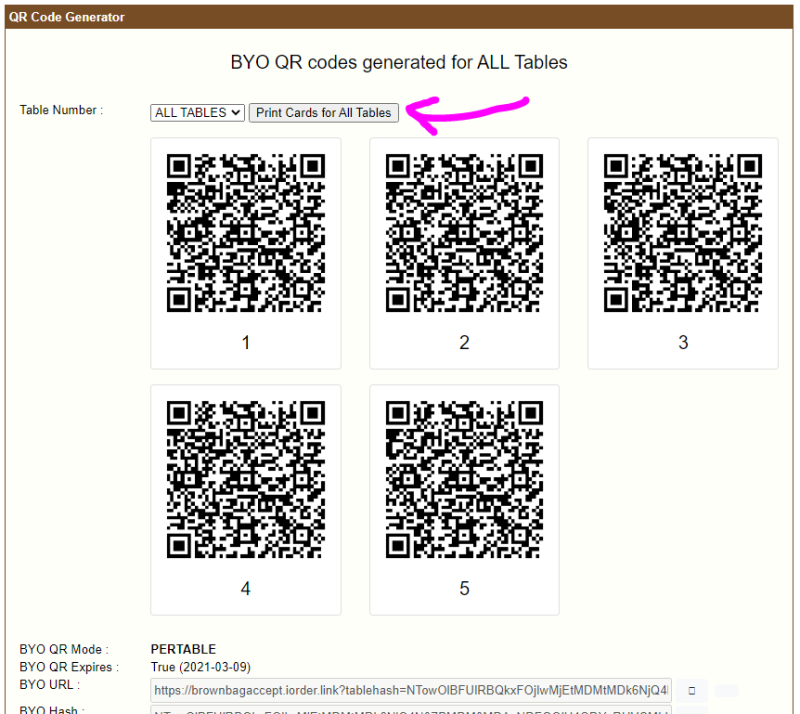Click the QR code image for table 3
The image size is (800, 714).
point(683,234)
